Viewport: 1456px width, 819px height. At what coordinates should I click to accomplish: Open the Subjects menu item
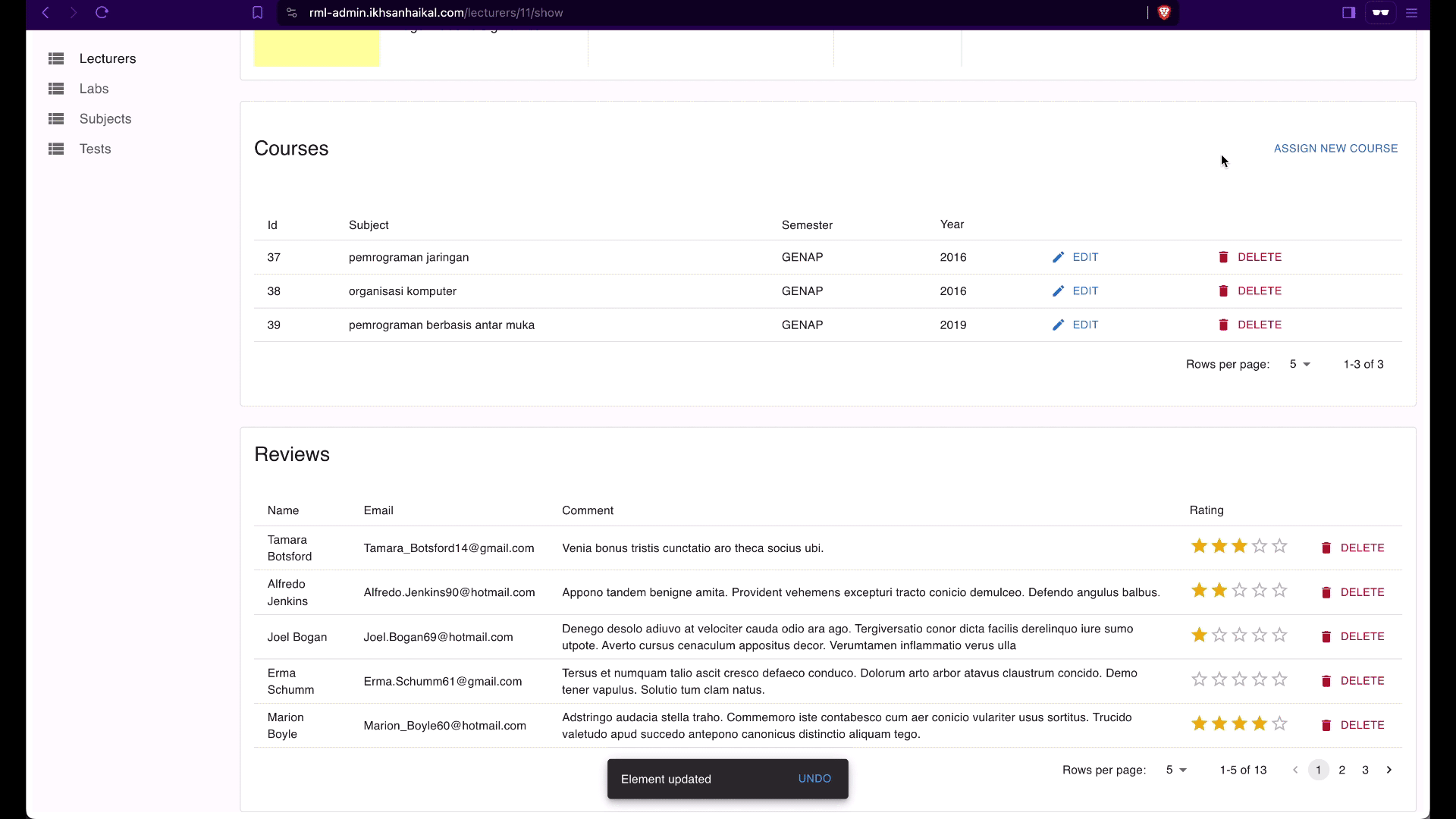click(x=106, y=119)
